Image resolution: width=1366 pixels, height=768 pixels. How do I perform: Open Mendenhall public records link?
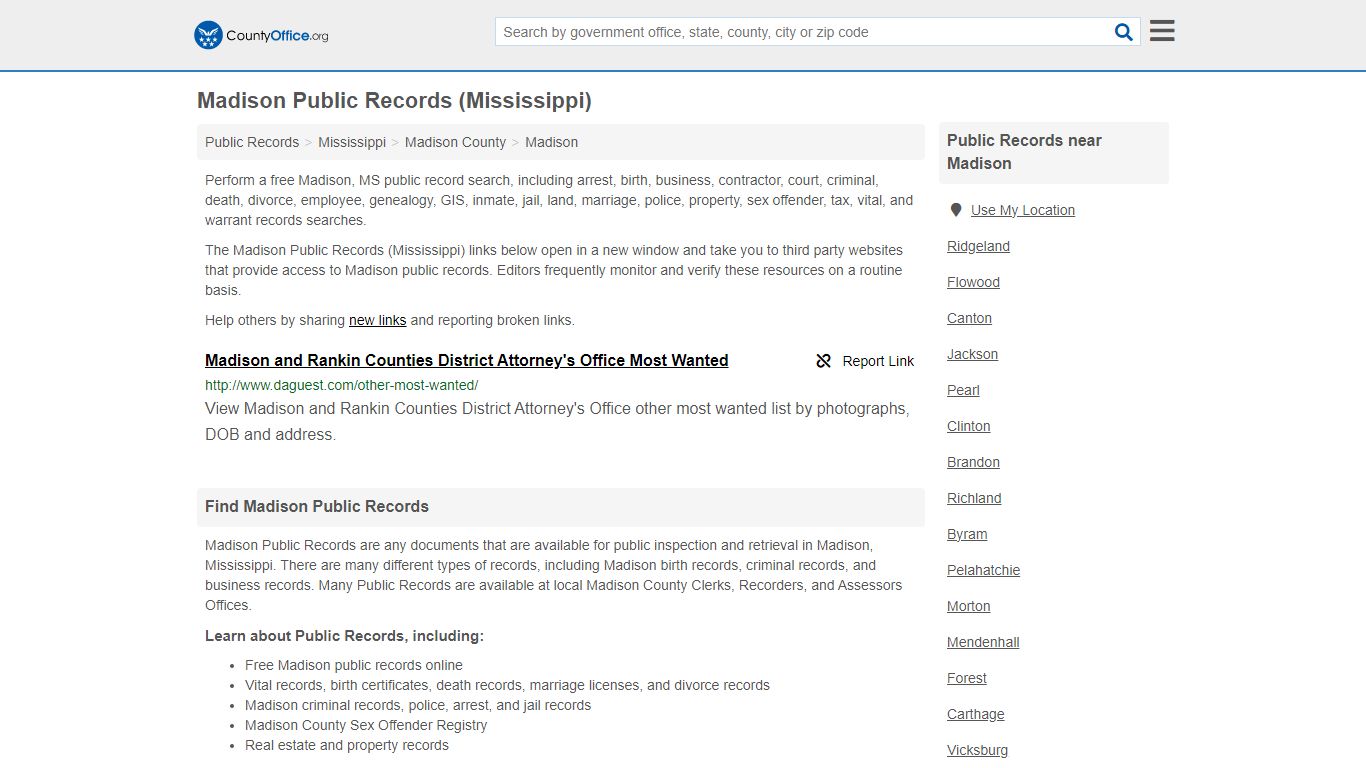(983, 642)
